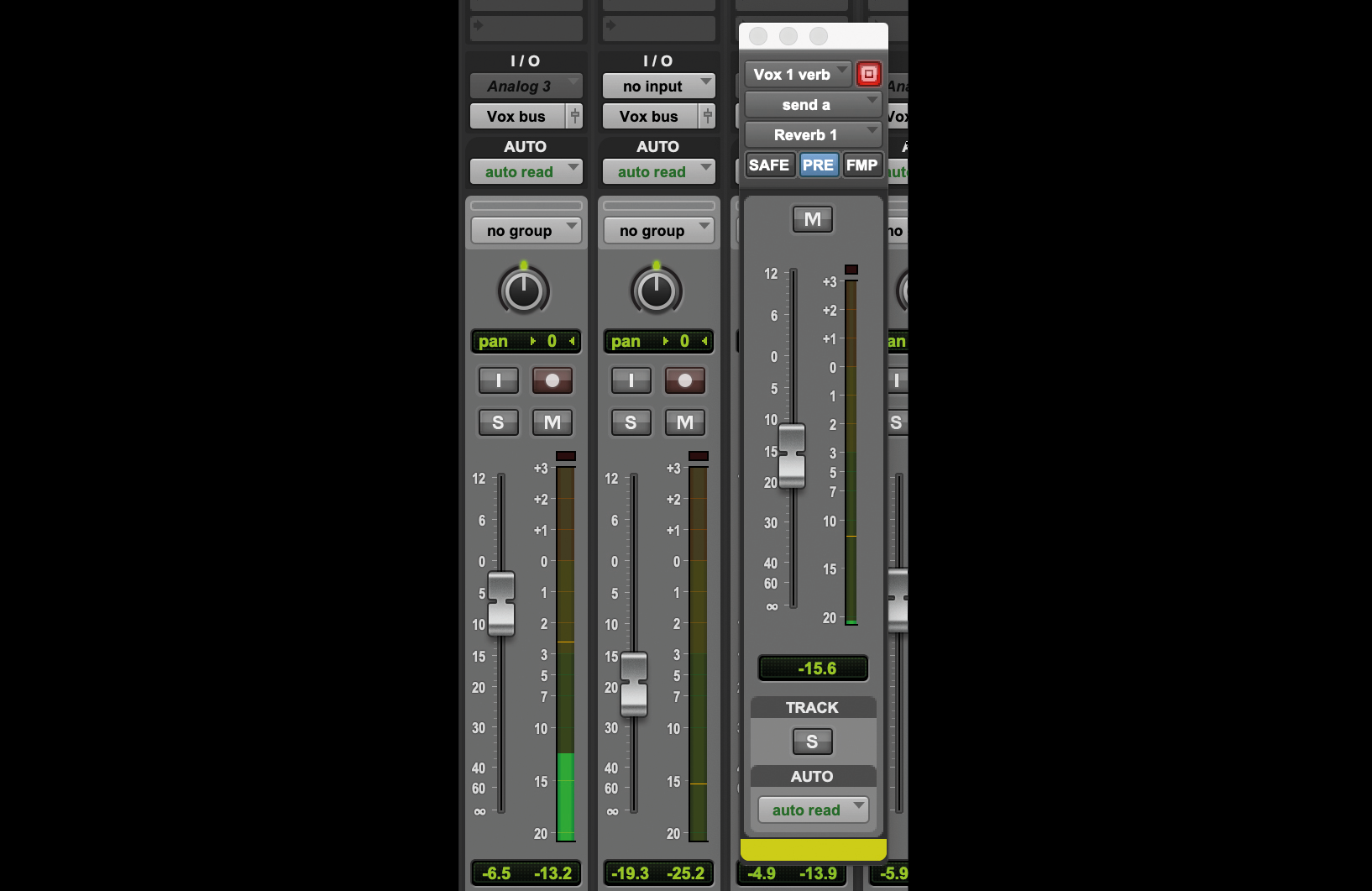This screenshot has width=1372, height=891.
Task: Open second channel Vox bus output selector
Action: click(x=650, y=116)
